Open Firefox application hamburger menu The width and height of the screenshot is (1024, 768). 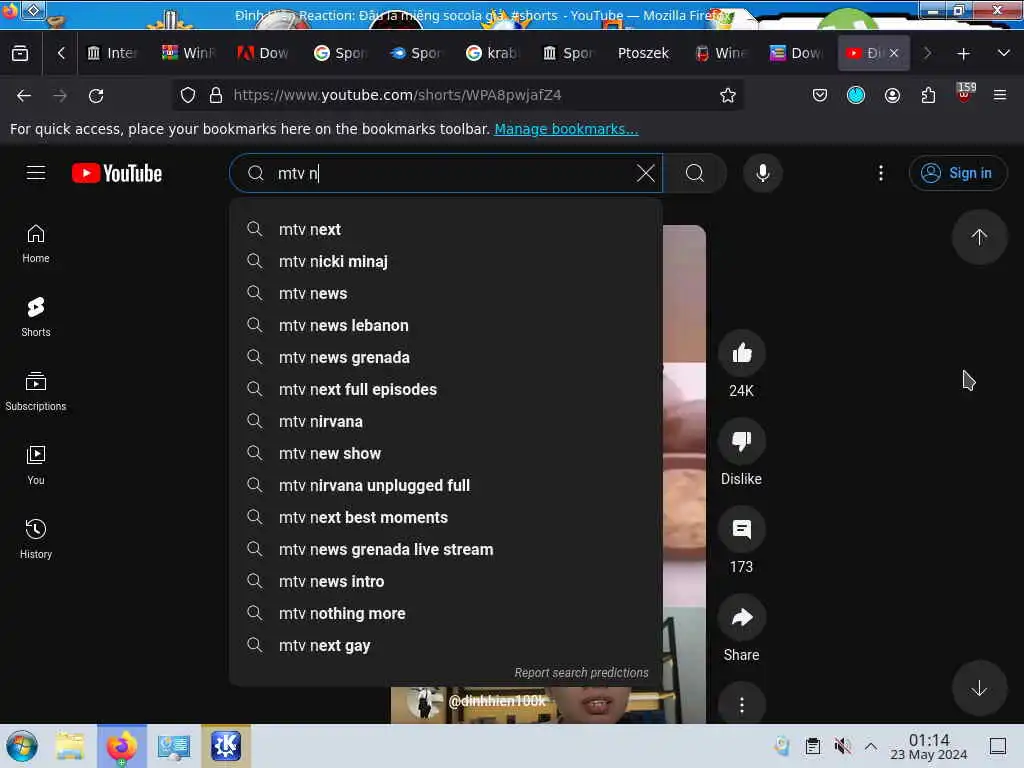pyautogui.click(x=1000, y=95)
